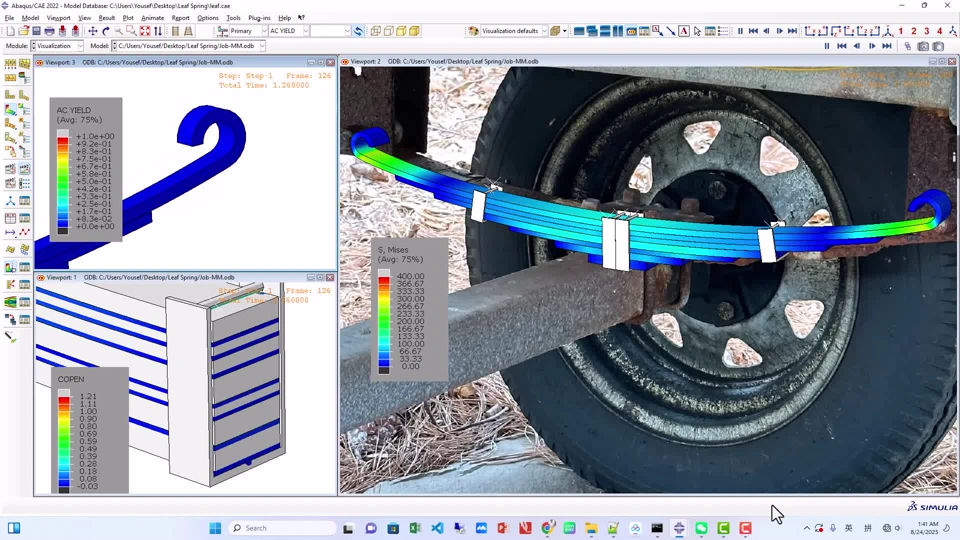
Task: Select the Create arrow annotation tool
Action: pos(671,31)
